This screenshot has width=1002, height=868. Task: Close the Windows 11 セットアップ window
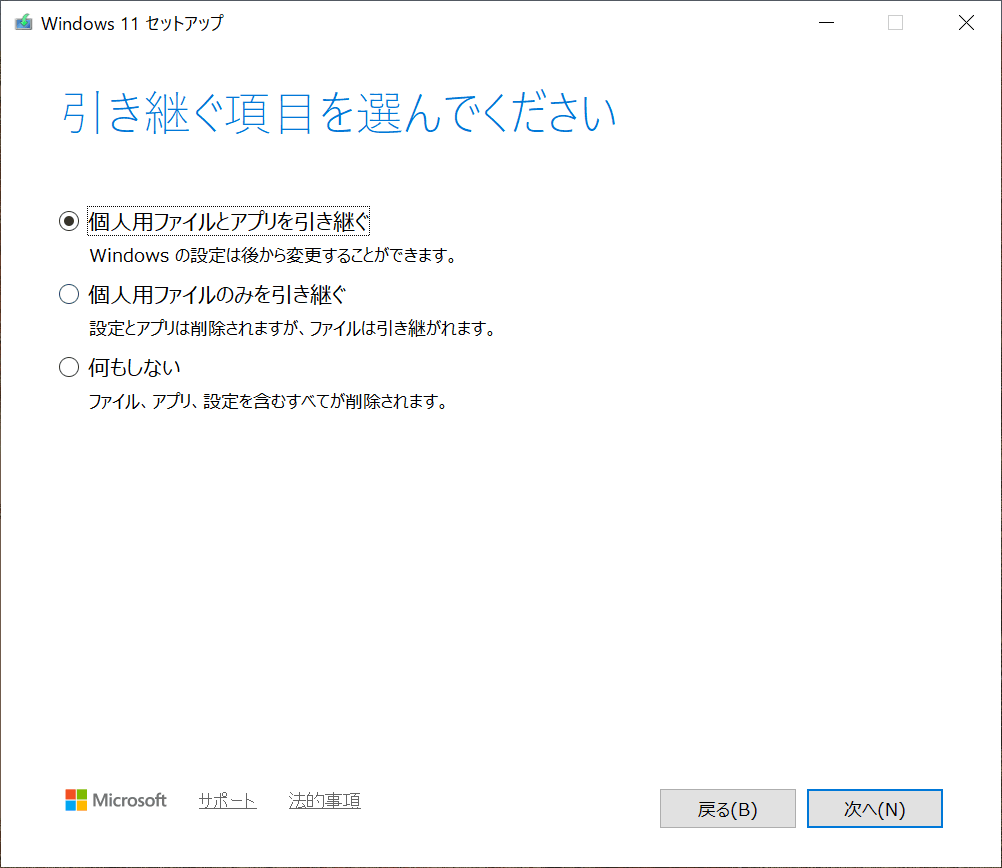pyautogui.click(x=966, y=23)
